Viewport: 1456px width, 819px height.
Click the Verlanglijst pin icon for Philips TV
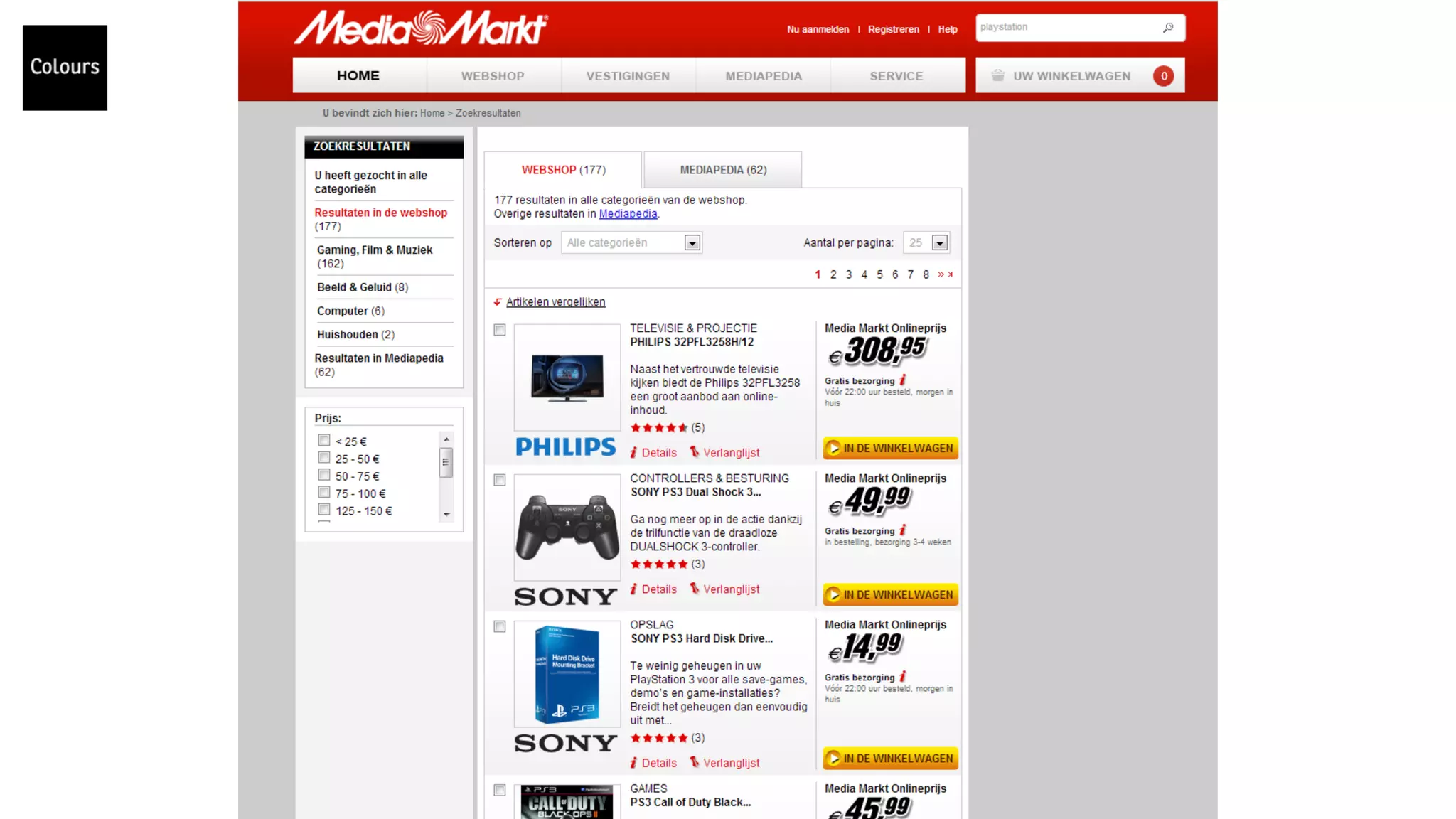(695, 452)
